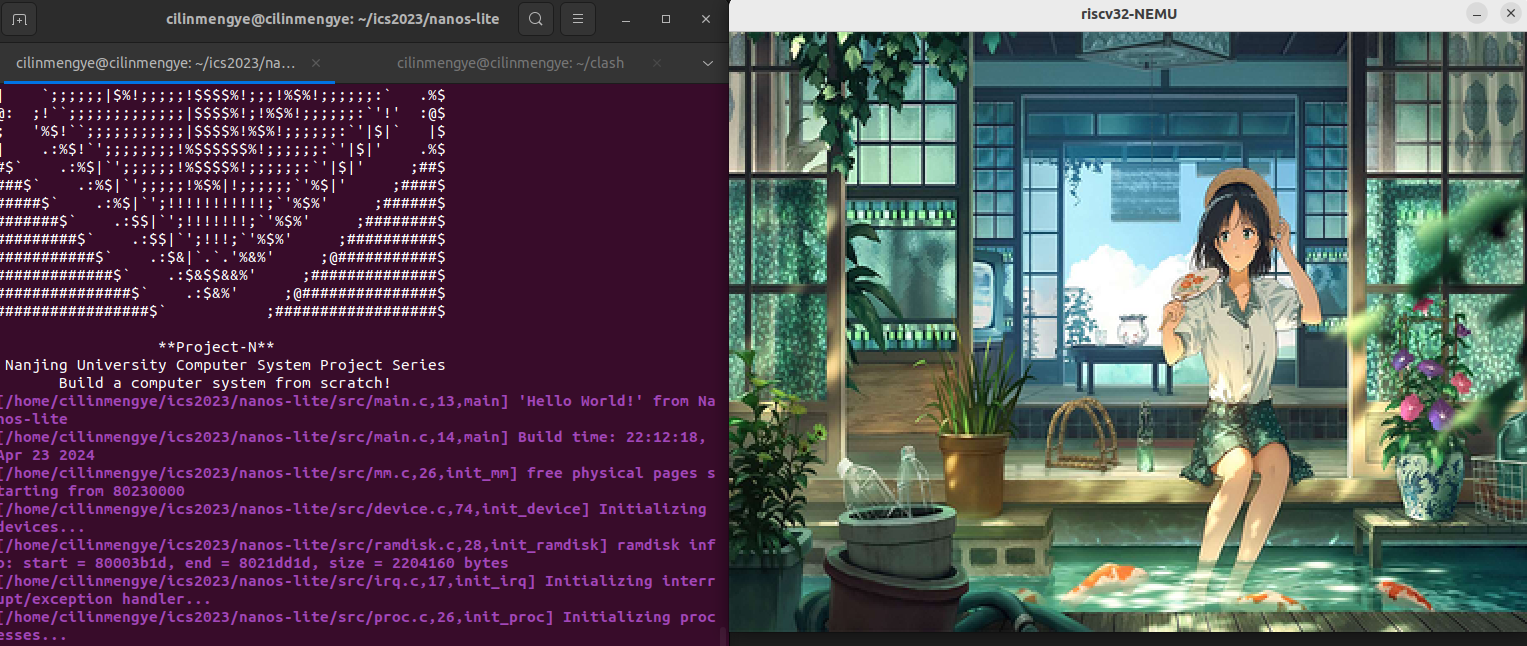Close the terminal window
Viewport: 1527px width, 646px height.
tap(708, 19)
